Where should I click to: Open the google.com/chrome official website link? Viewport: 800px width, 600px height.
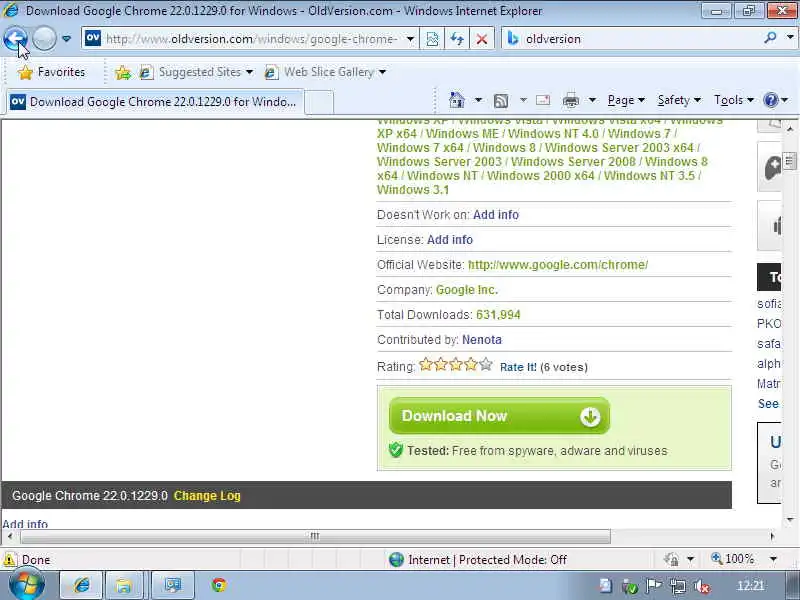click(x=558, y=265)
